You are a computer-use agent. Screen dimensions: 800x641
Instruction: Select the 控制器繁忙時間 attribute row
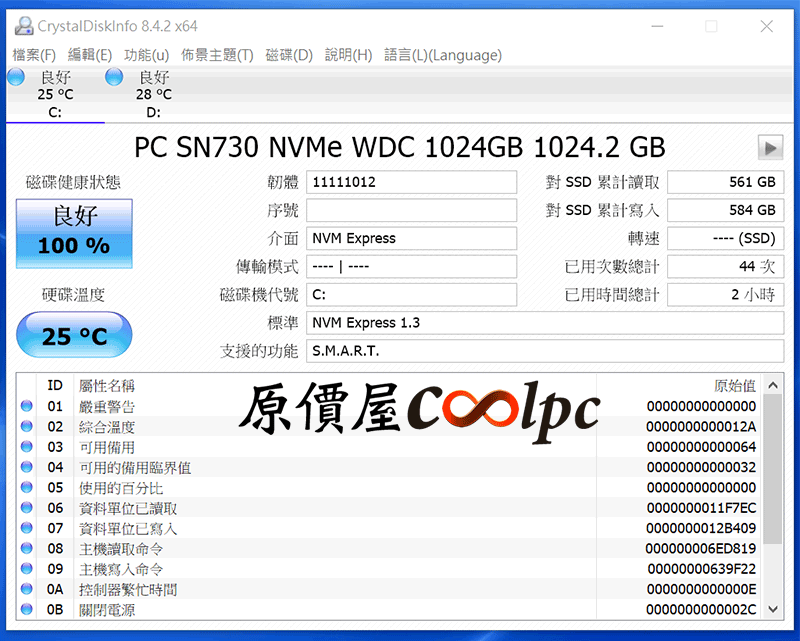[390, 589]
